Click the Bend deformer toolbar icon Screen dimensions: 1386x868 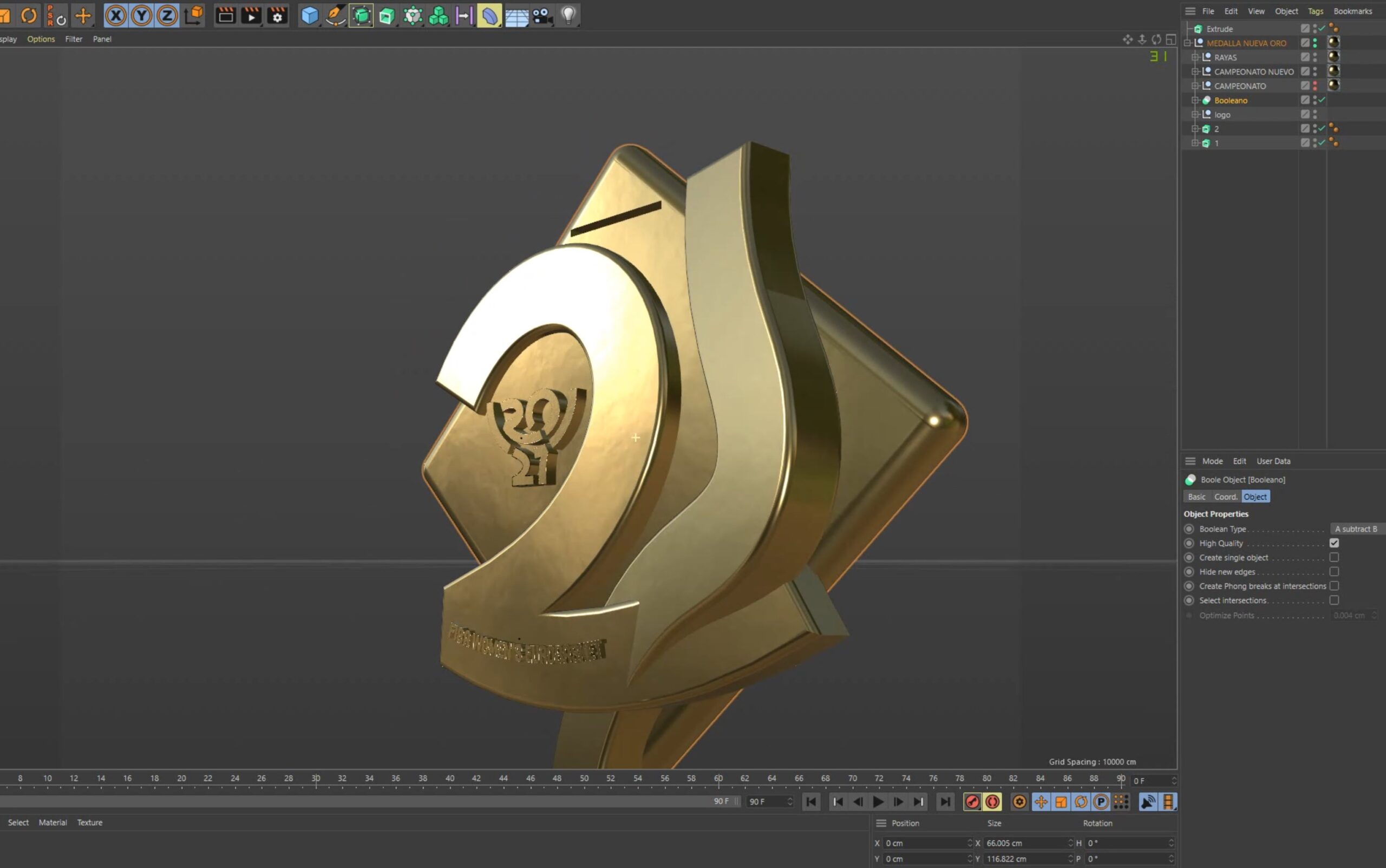(489, 16)
